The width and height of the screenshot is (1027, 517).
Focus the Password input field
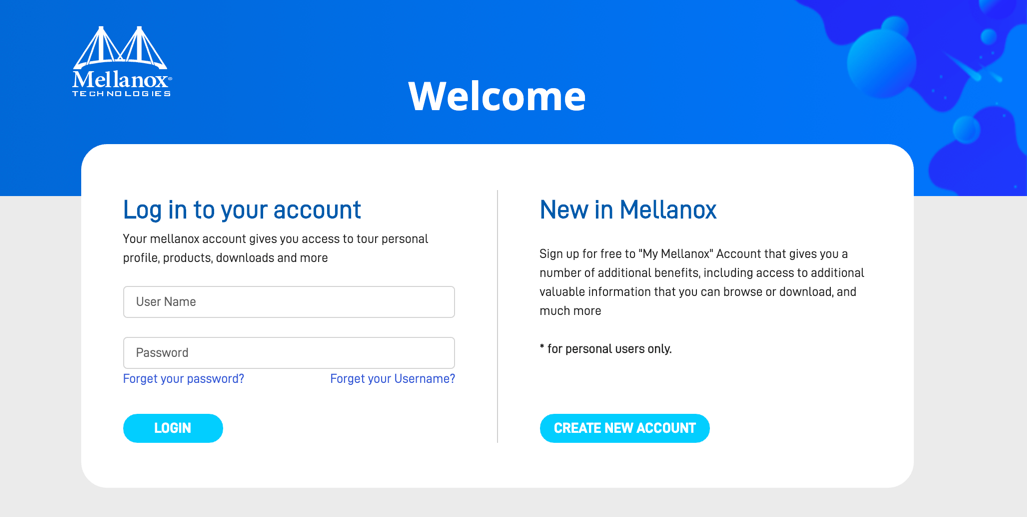(289, 353)
